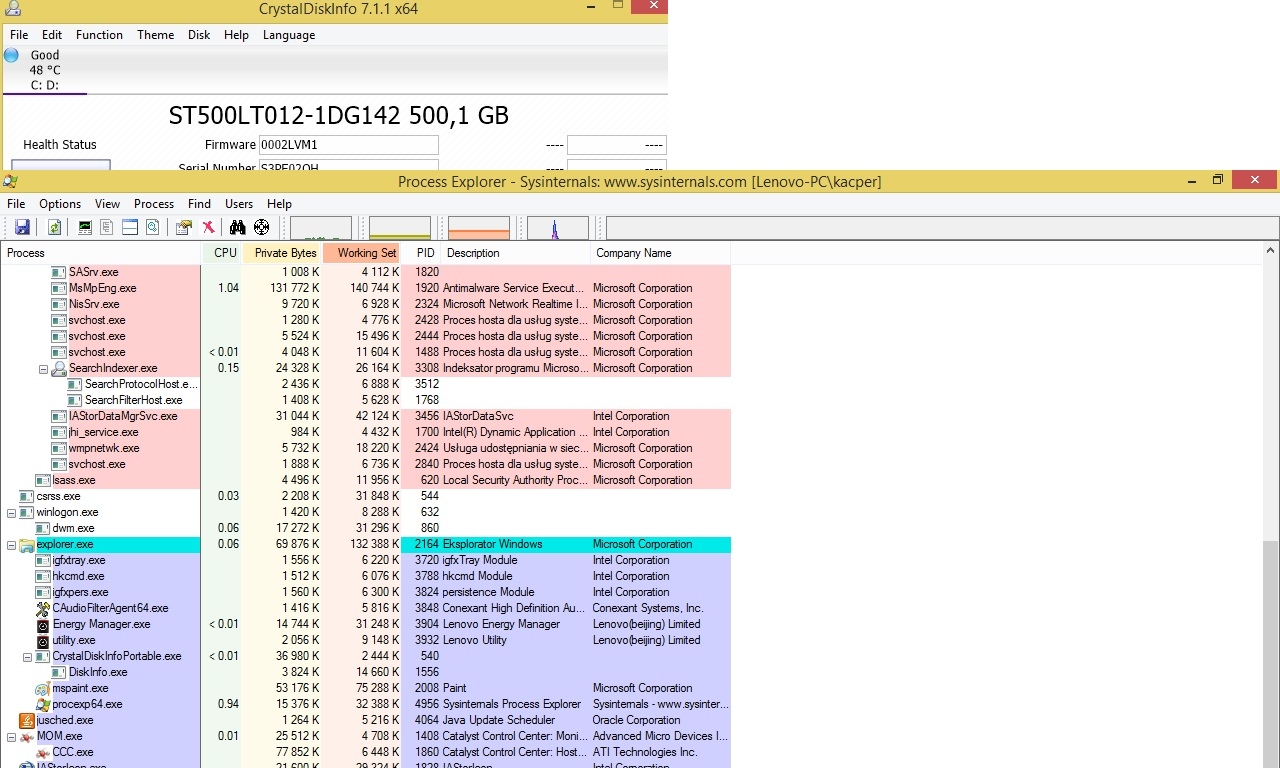Collapse the CrystalDiskInfoPortable.exe tree node

click(x=28, y=657)
